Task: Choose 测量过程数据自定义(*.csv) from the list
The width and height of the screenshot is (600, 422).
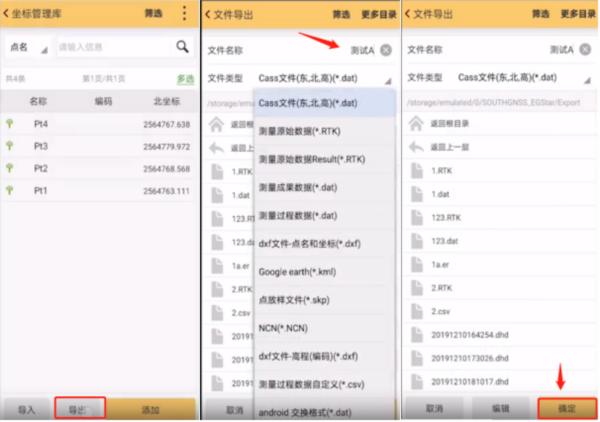Action: pos(324,384)
